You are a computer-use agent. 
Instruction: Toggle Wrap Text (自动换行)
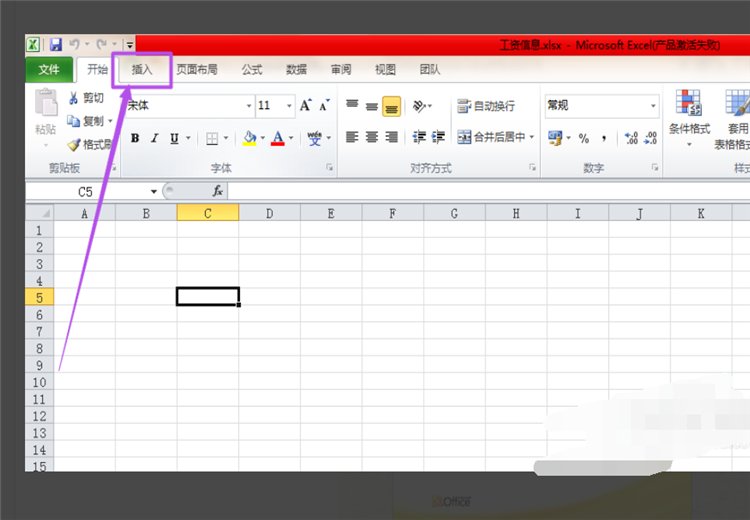tap(485, 106)
